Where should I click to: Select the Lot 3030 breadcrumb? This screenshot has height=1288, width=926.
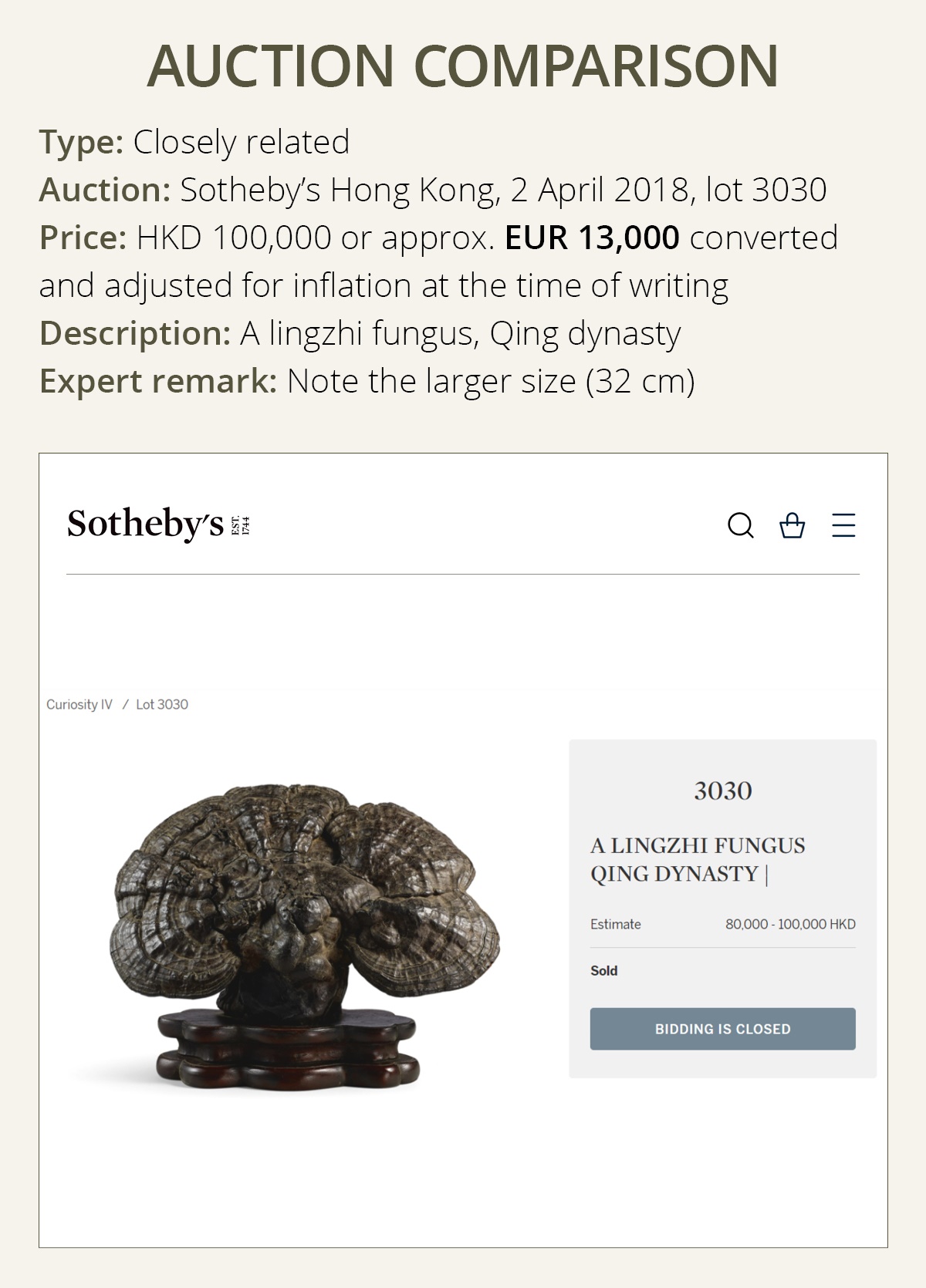coord(162,704)
